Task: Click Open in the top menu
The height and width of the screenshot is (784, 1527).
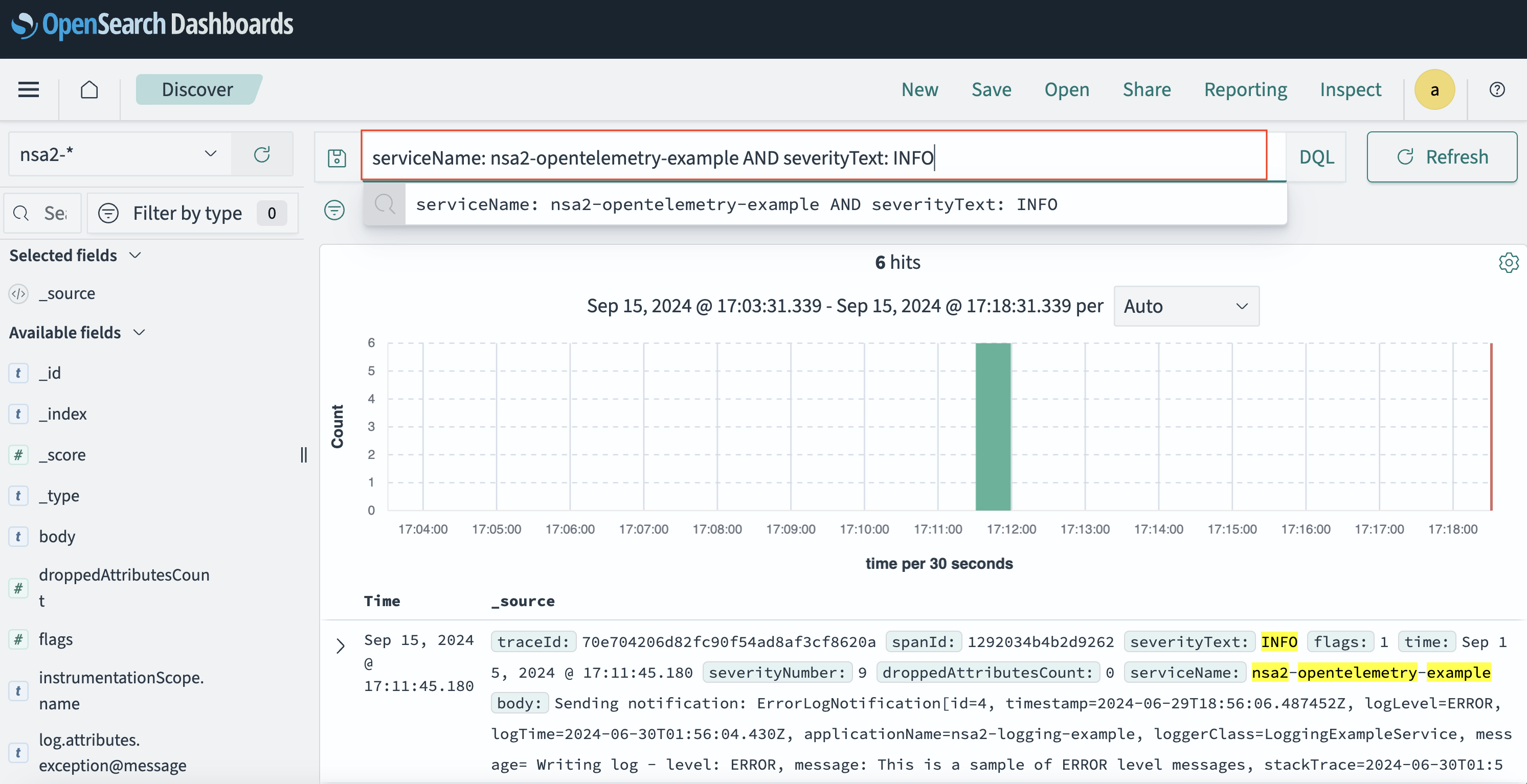Action: click(1066, 89)
